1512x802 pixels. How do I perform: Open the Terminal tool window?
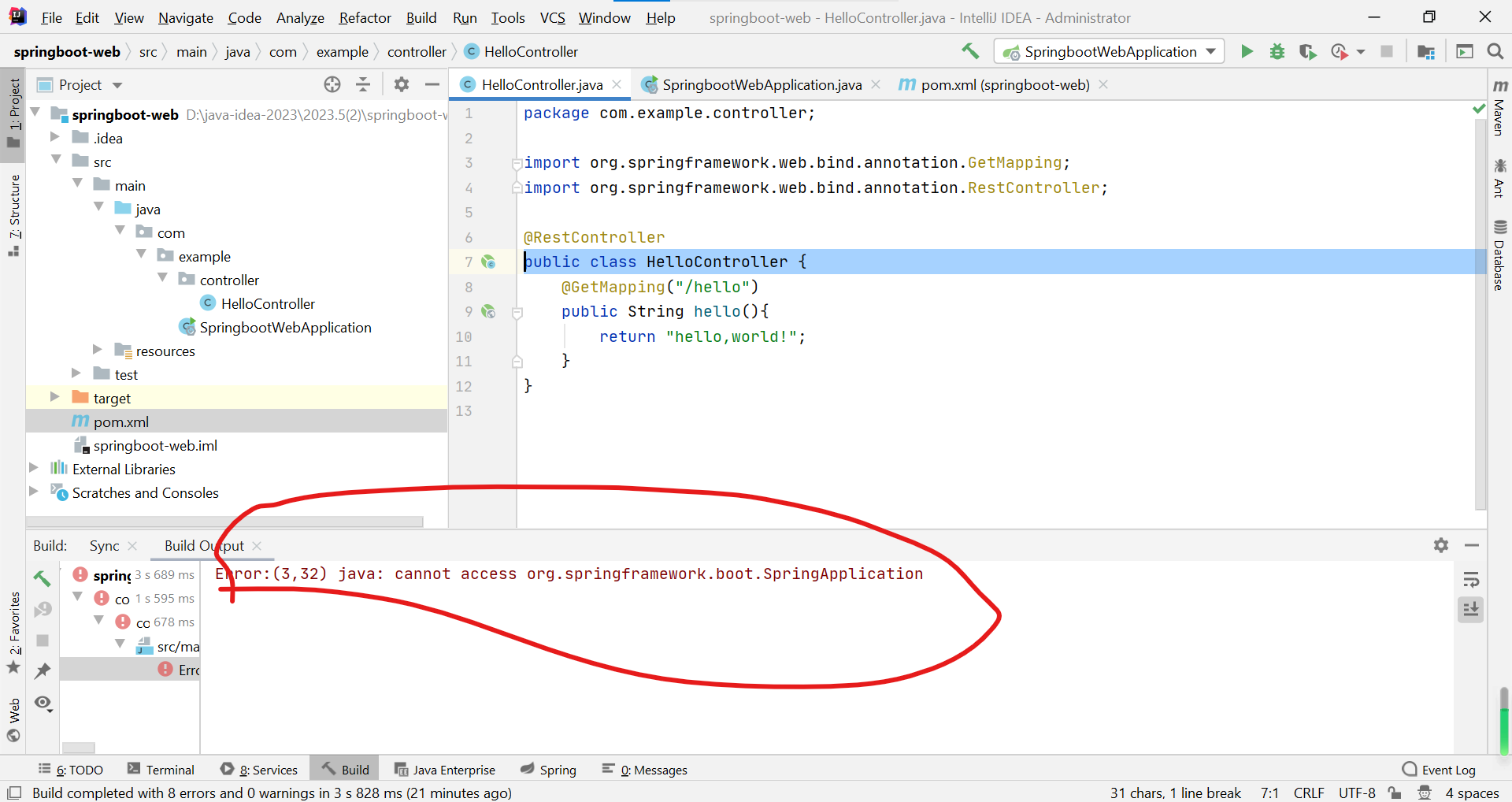(161, 770)
